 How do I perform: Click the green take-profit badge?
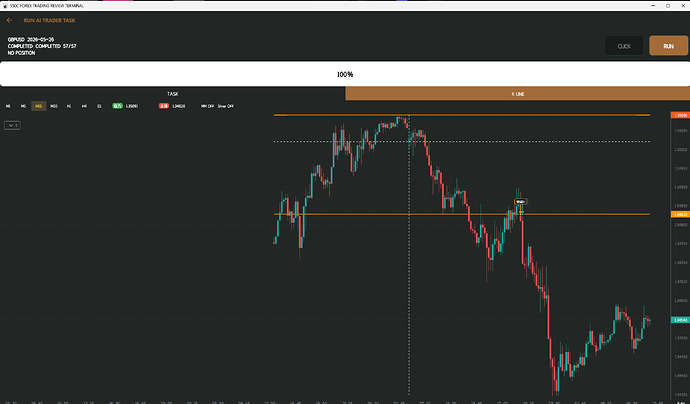click(117, 106)
